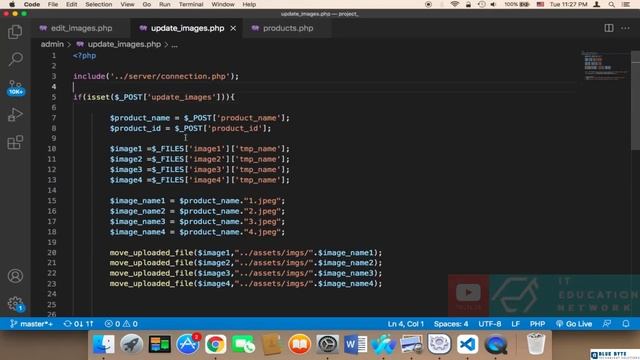640x360 pixels.
Task: Open Source Control view with 10K+ badge
Action: point(16,87)
